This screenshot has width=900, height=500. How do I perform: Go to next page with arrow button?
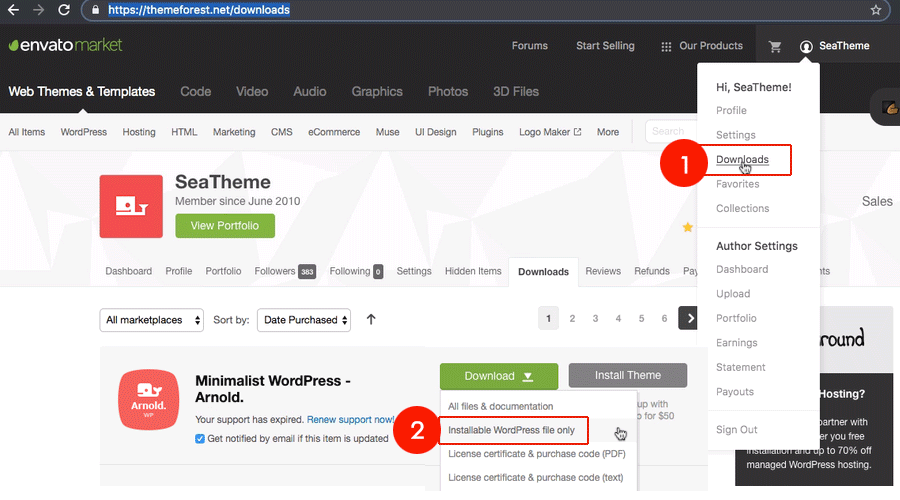[688, 318]
